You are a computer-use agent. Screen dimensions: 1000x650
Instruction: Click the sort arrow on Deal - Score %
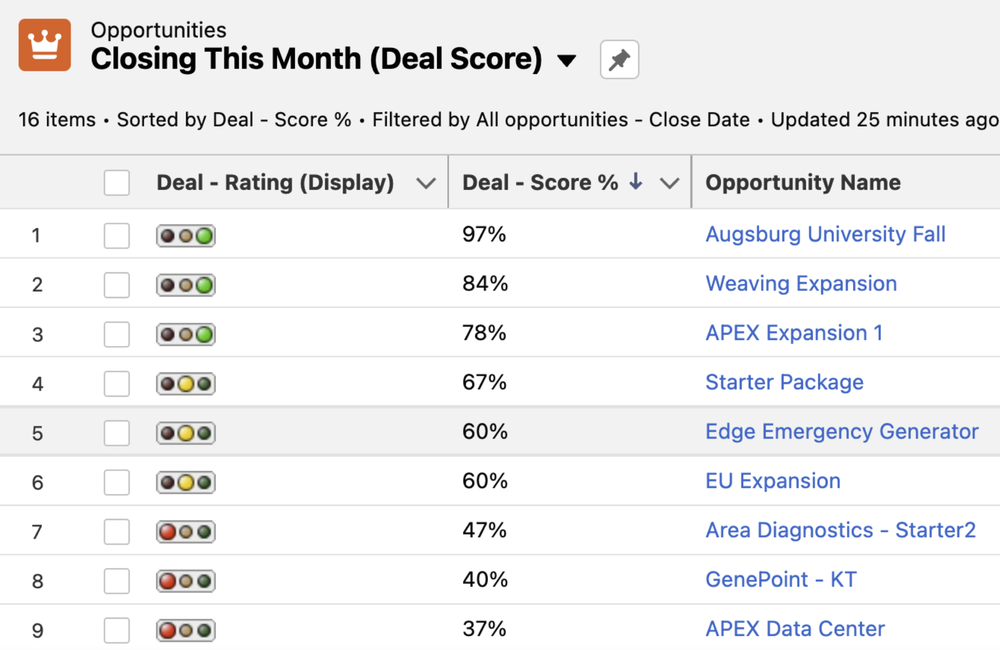(635, 182)
